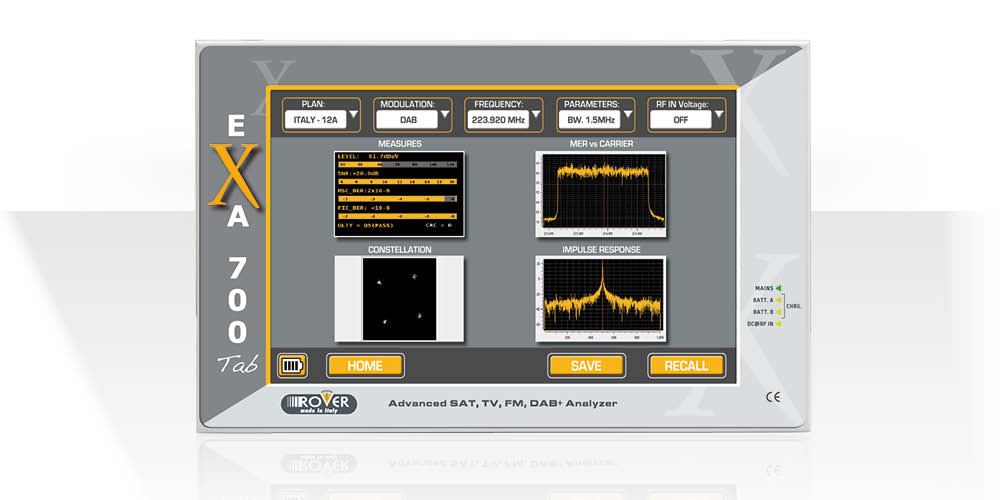Open the CONSTELLATION diagram panel

tap(399, 299)
